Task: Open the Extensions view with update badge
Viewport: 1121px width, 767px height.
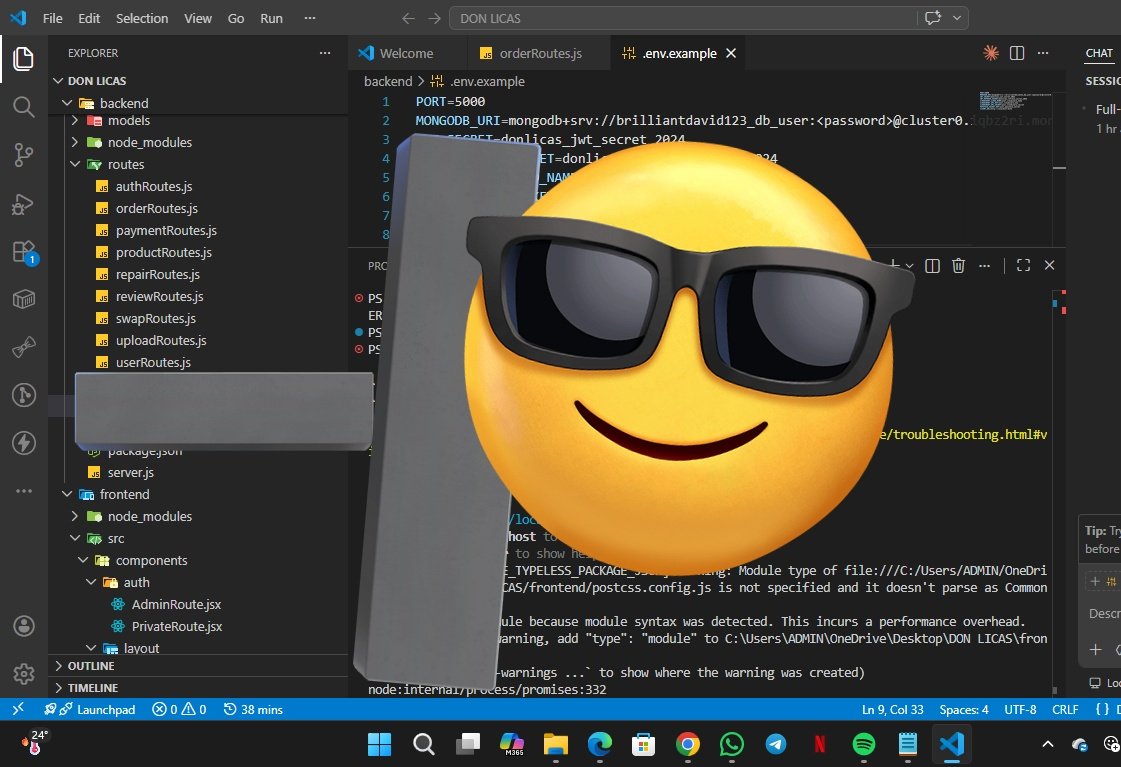Action: pyautogui.click(x=24, y=252)
